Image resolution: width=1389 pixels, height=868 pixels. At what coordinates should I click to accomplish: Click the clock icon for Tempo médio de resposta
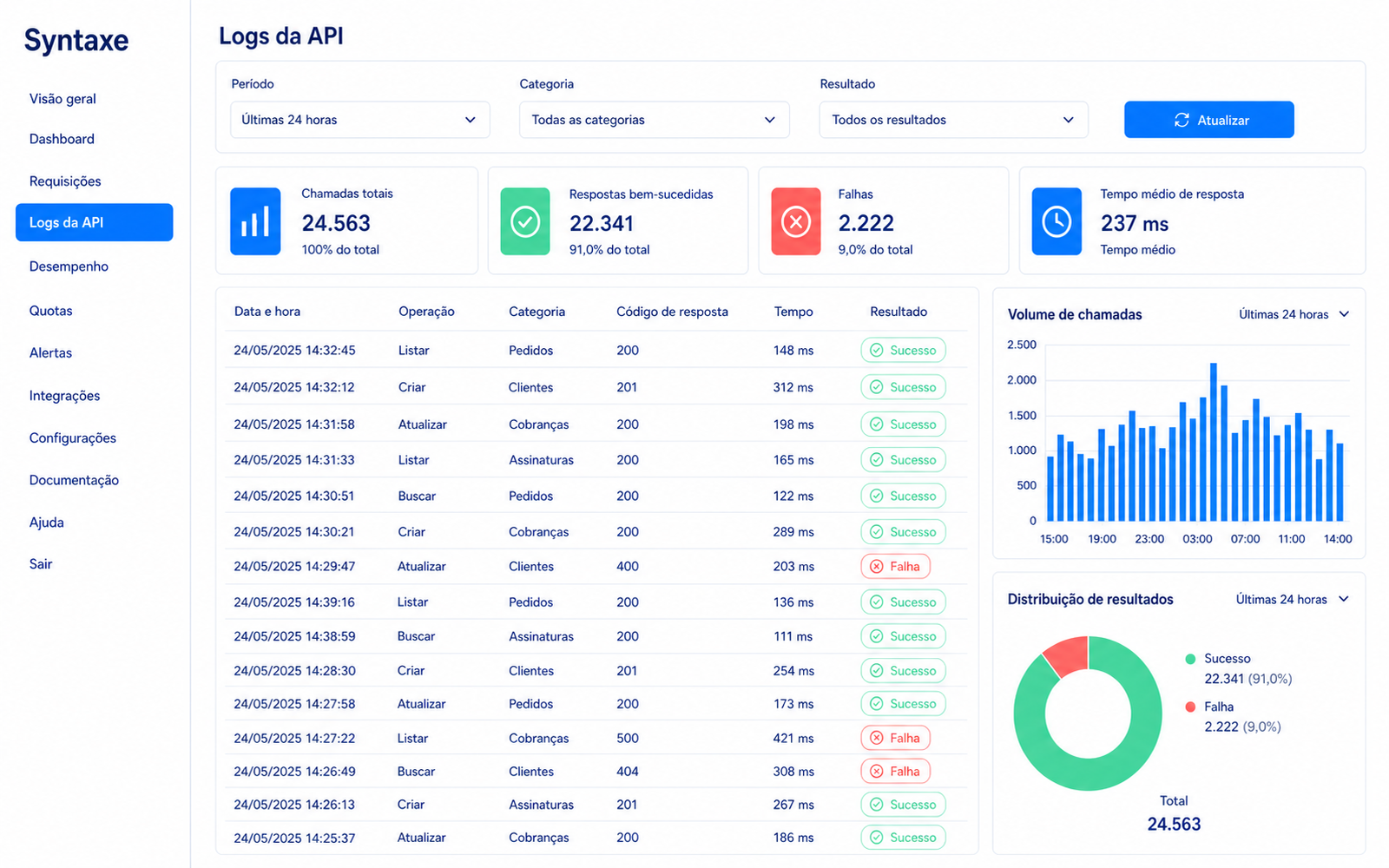(x=1057, y=221)
